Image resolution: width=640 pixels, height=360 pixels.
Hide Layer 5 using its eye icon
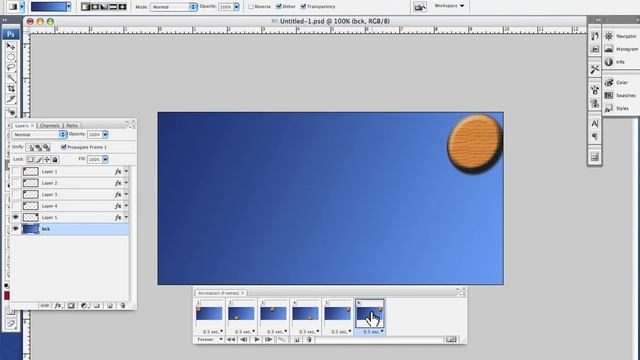pyautogui.click(x=16, y=218)
